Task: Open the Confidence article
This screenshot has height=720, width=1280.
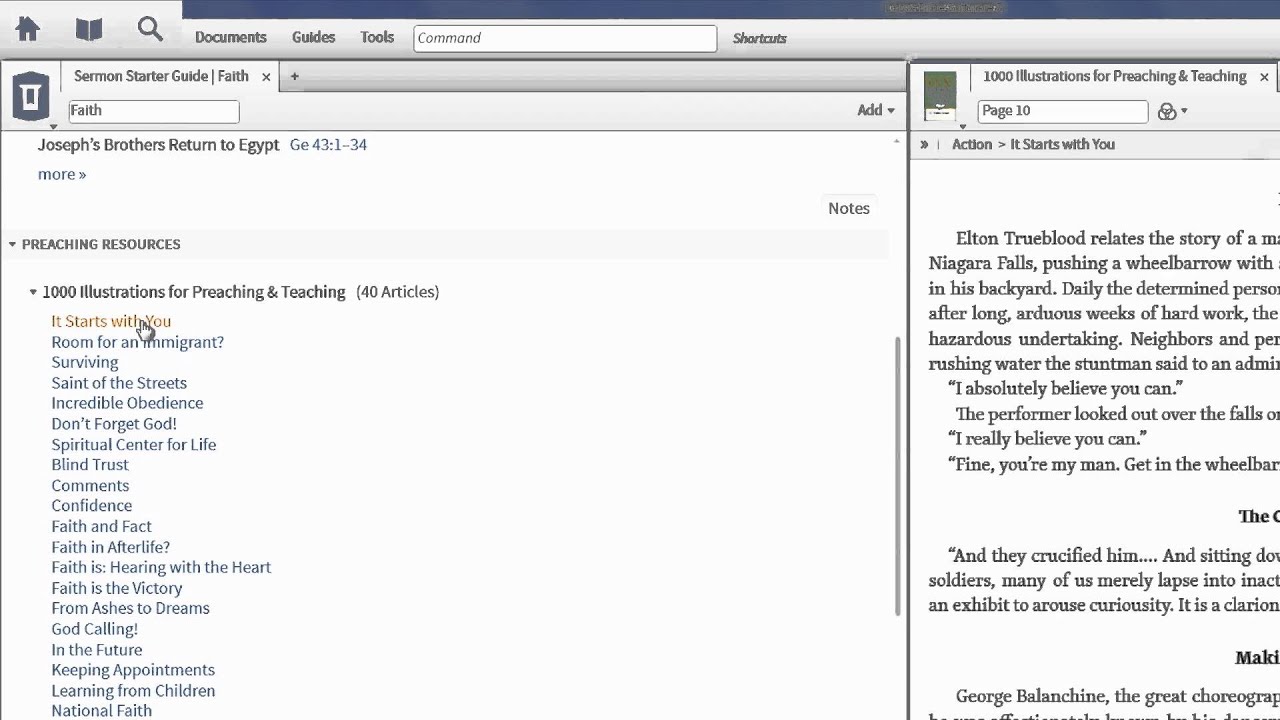Action: point(92,506)
